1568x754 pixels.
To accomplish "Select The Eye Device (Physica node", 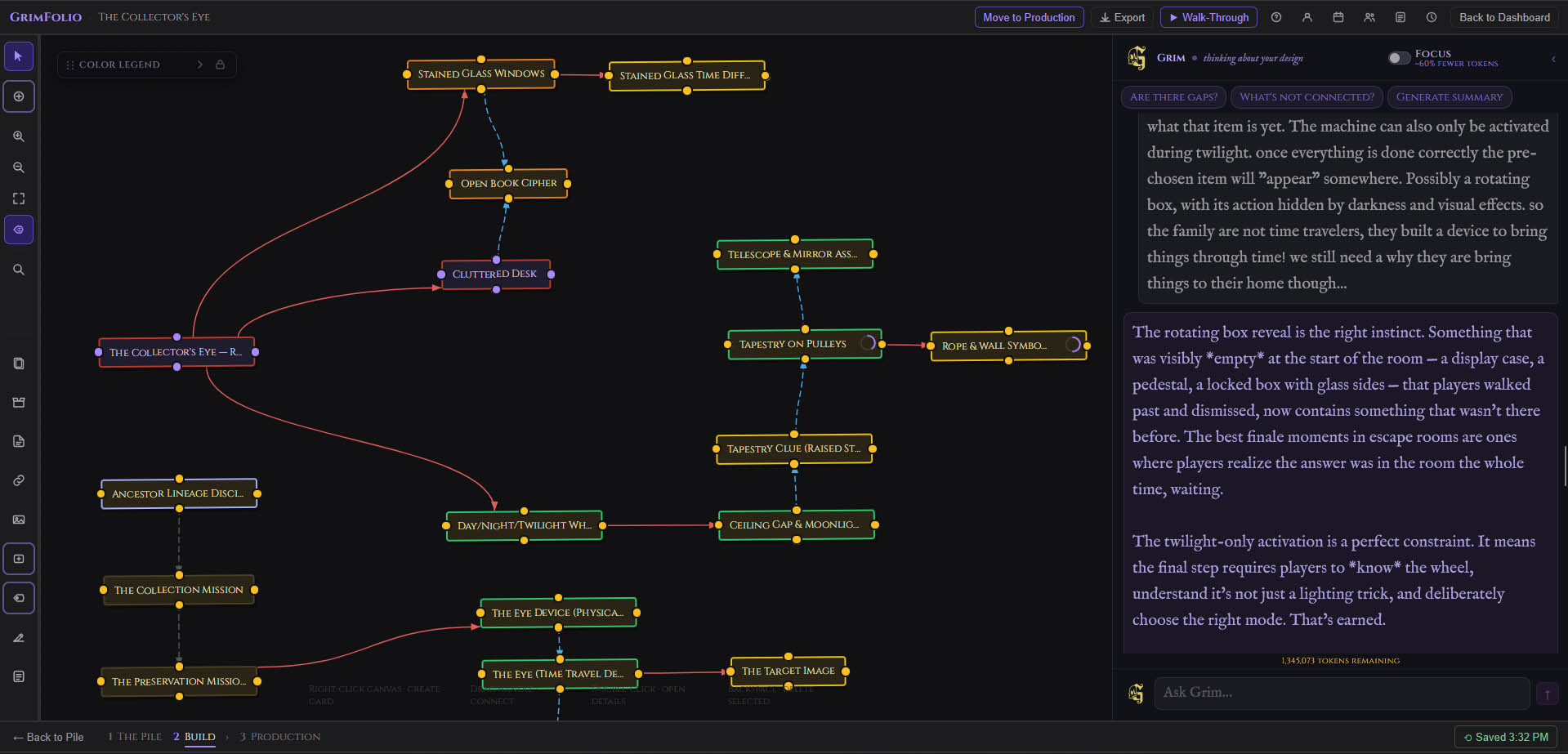I will [558, 613].
